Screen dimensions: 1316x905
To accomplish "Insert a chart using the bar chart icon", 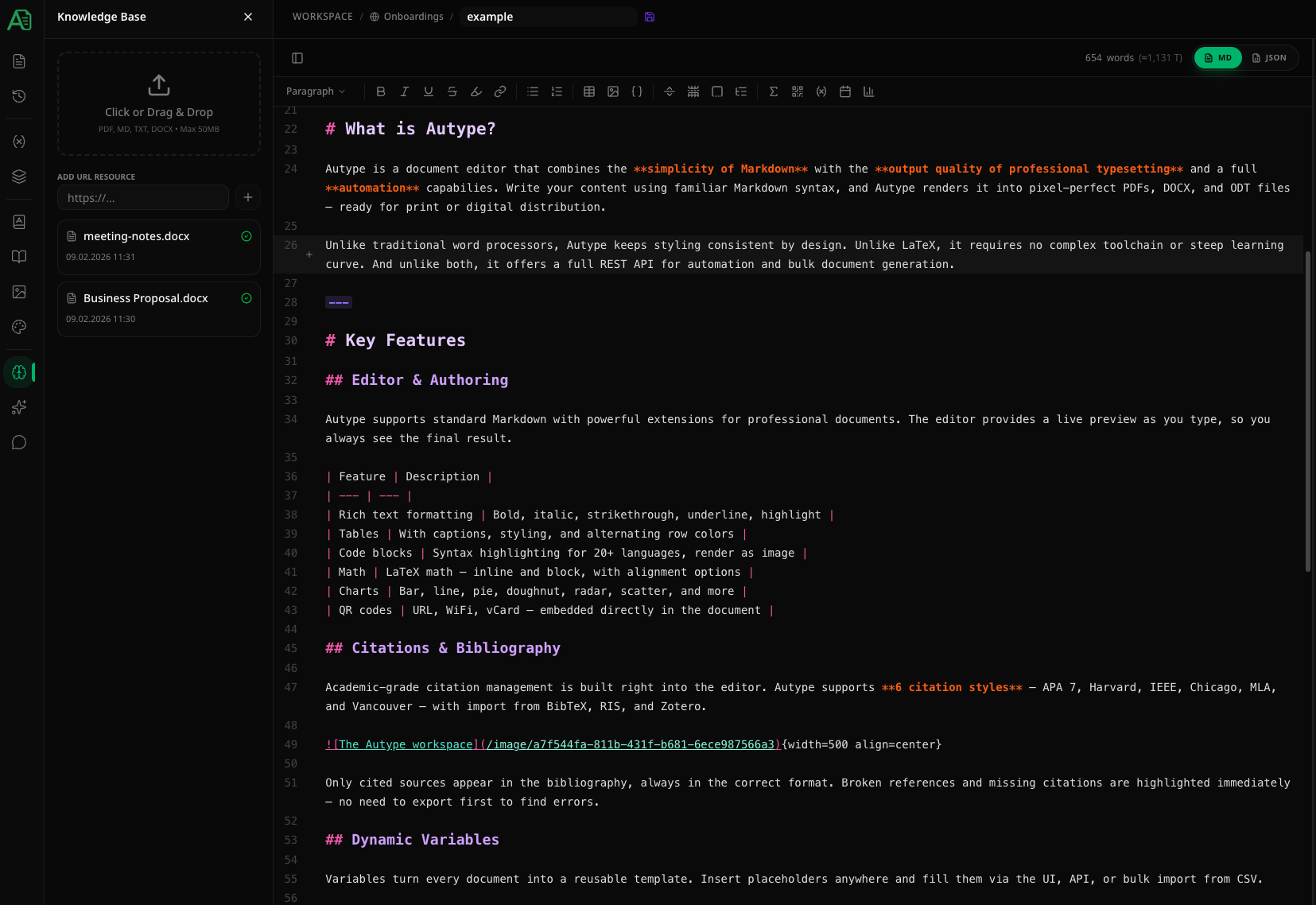I will 868,91.
